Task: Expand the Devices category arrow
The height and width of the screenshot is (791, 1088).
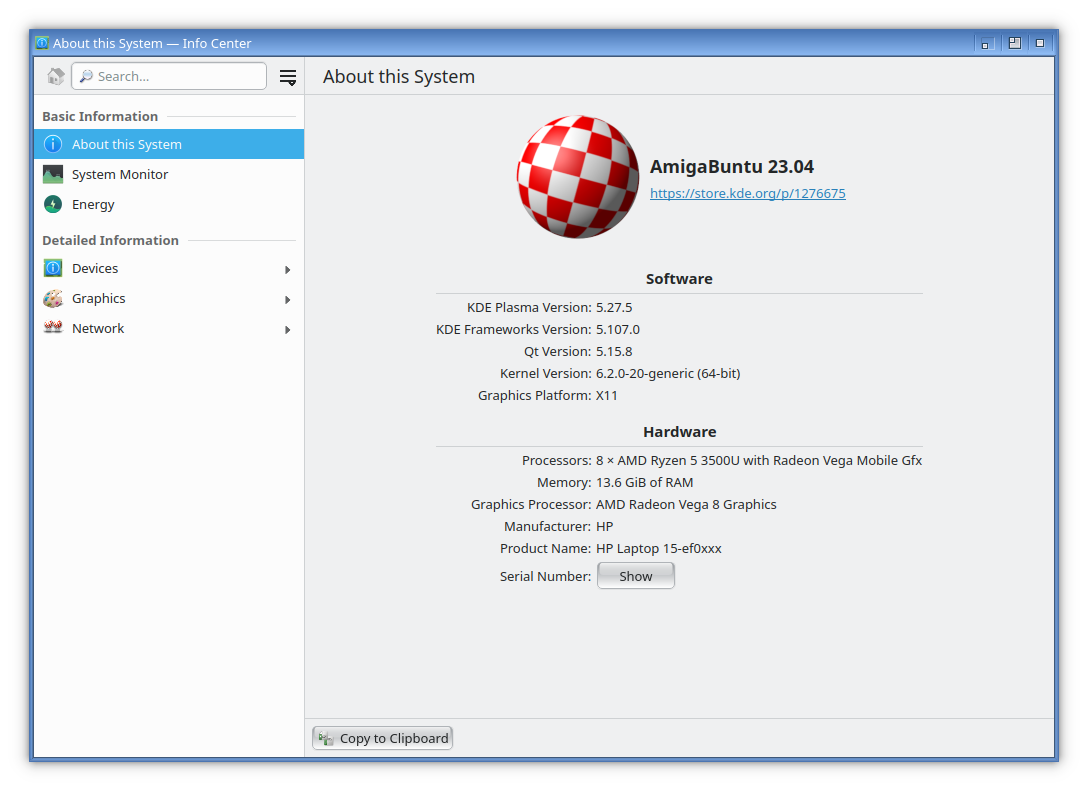Action: pyautogui.click(x=287, y=269)
